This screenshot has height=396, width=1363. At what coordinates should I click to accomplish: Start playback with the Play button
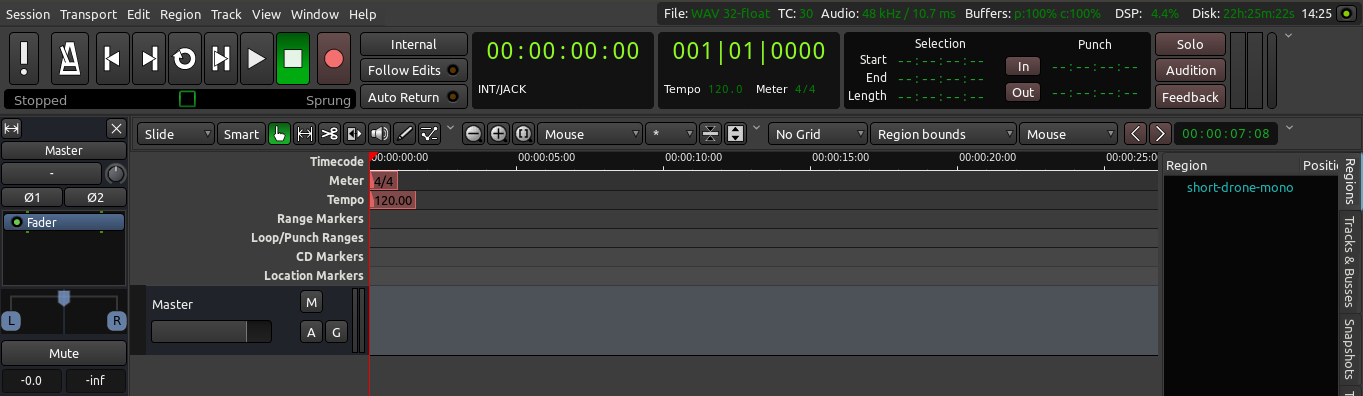pyautogui.click(x=257, y=58)
